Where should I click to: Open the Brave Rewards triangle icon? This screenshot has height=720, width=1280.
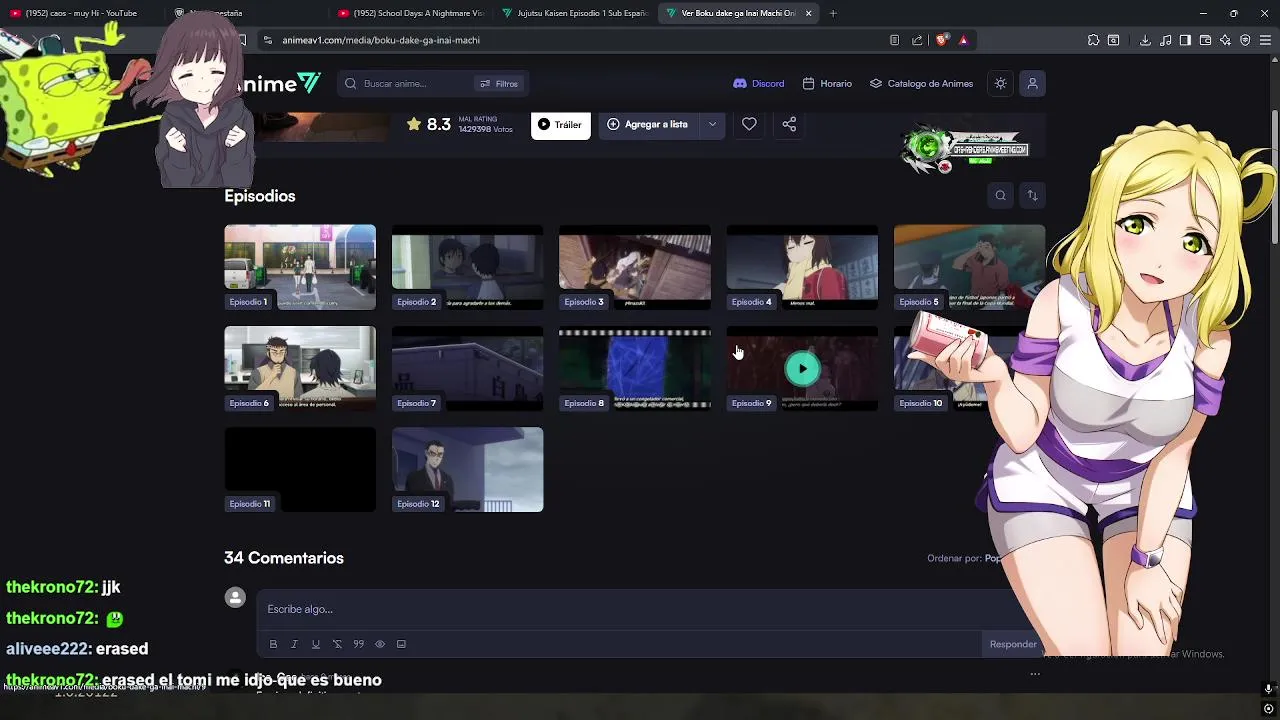click(963, 40)
